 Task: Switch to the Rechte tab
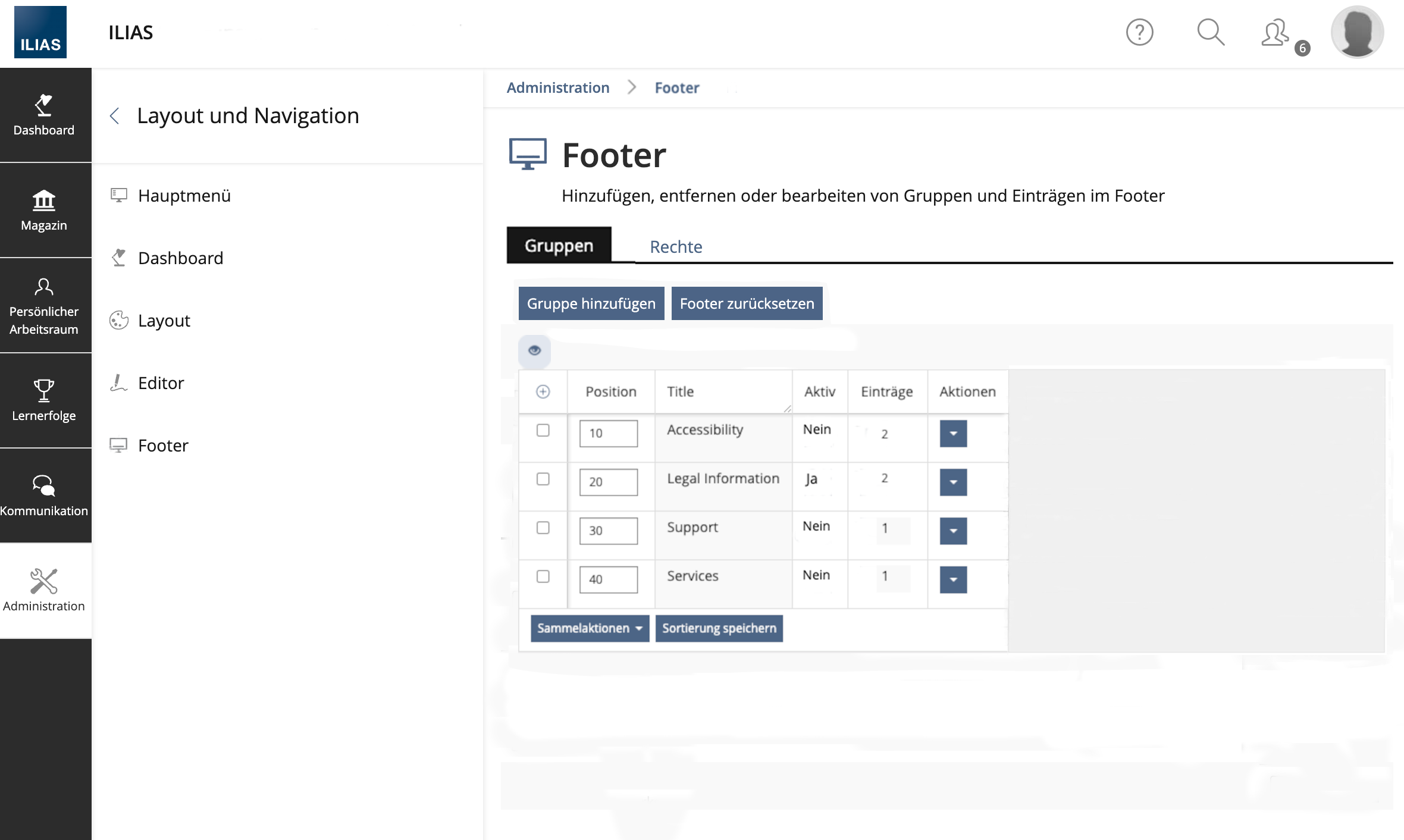click(x=676, y=246)
